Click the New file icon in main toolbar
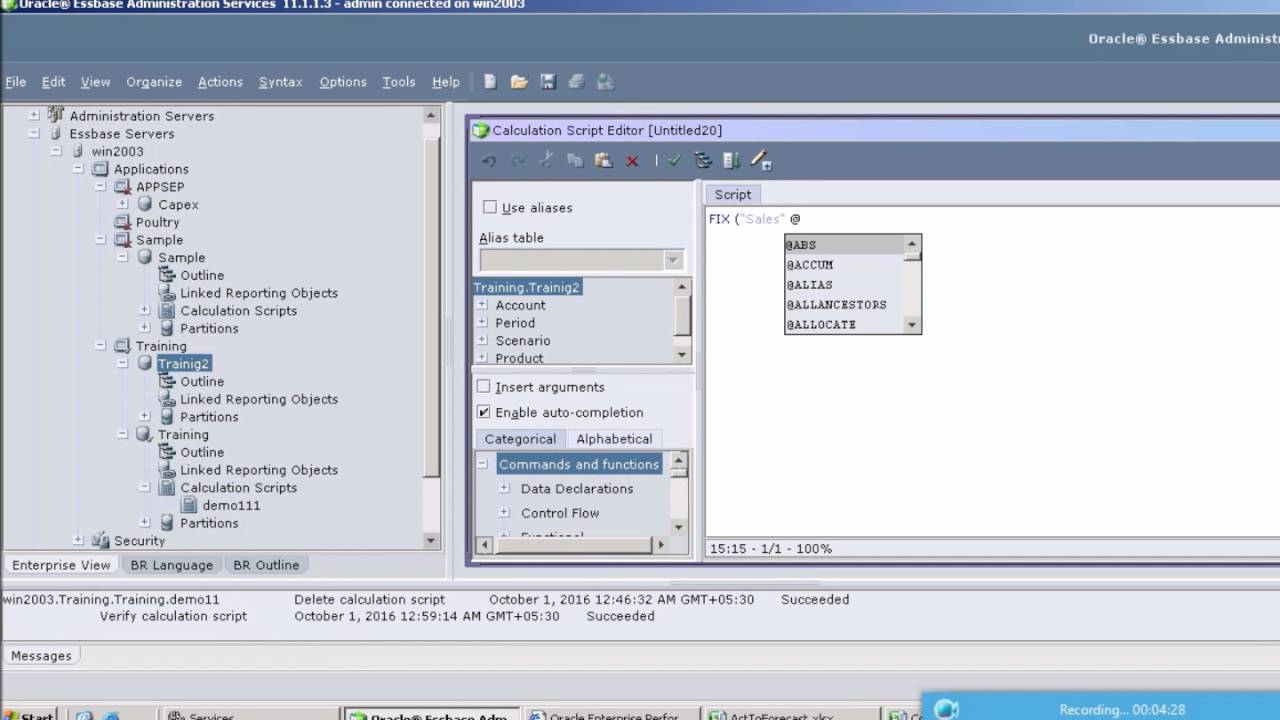The height and width of the screenshot is (720, 1280). click(490, 82)
